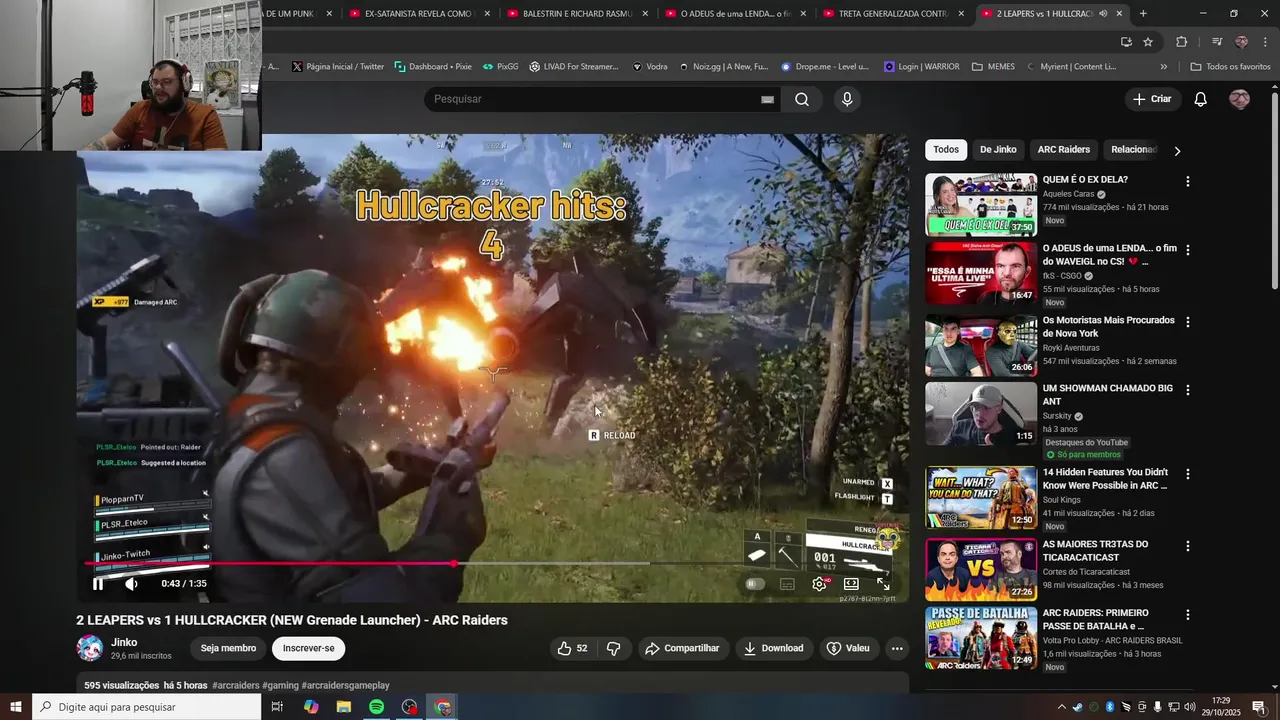Start voice search with the microphone icon

click(x=847, y=99)
